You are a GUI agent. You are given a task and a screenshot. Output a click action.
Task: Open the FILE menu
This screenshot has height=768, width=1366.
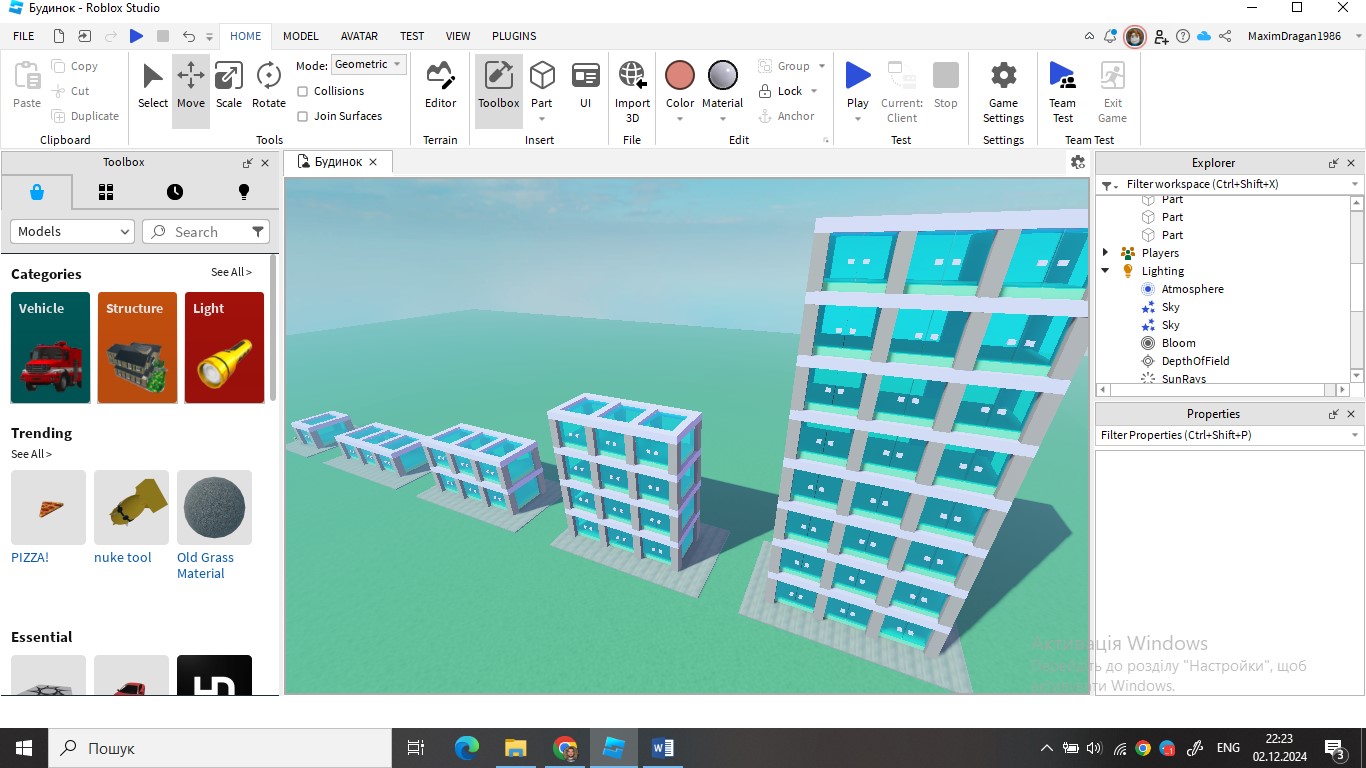[x=24, y=36]
